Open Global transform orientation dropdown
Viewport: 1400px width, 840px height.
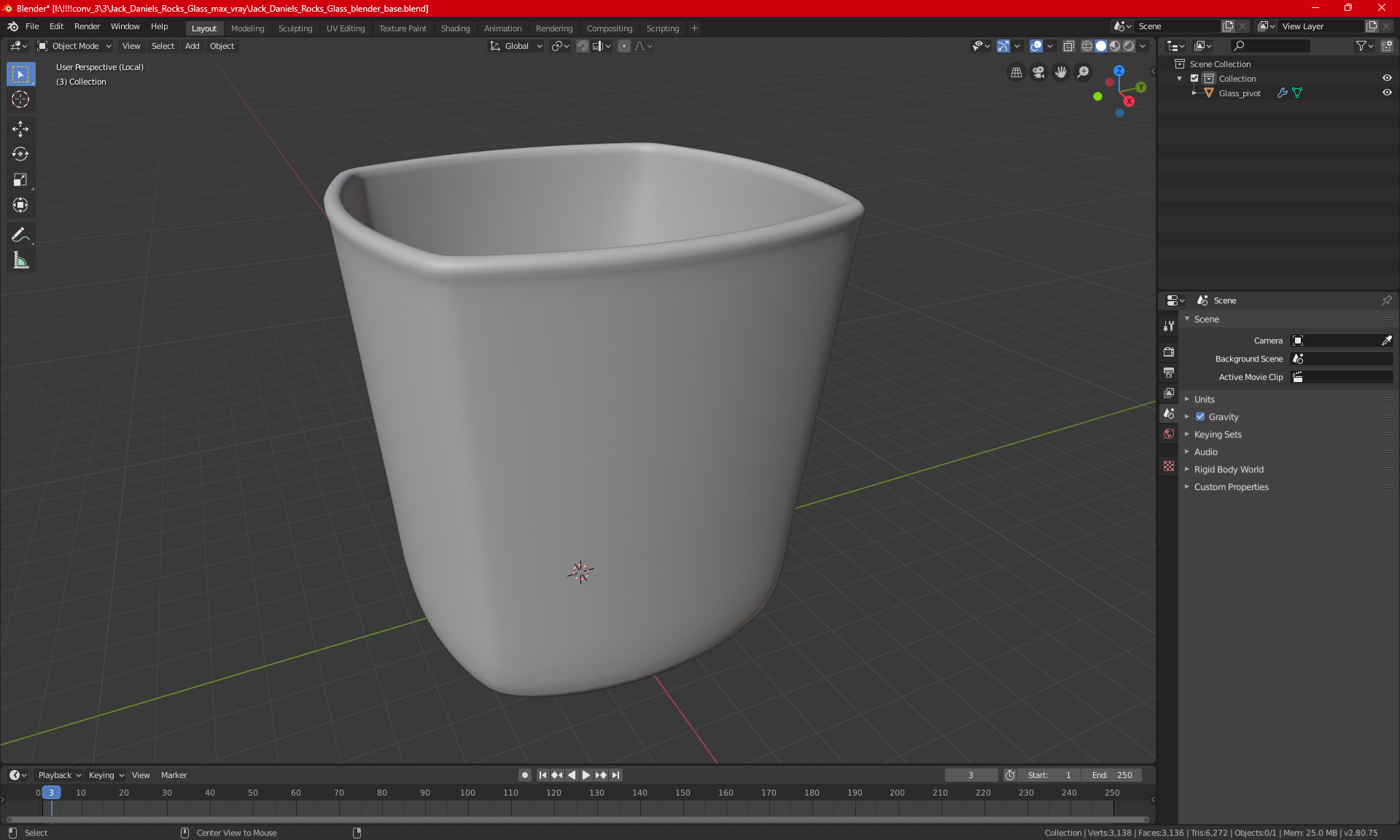[x=516, y=46]
